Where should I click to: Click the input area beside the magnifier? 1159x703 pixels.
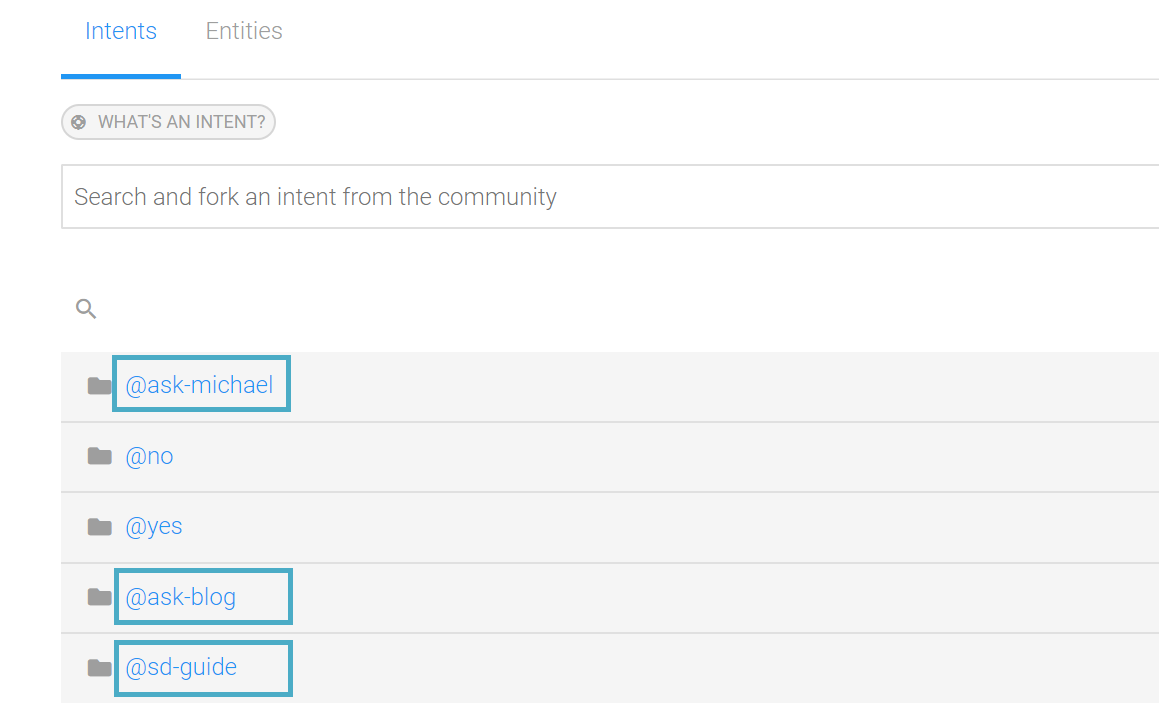[x=628, y=308]
